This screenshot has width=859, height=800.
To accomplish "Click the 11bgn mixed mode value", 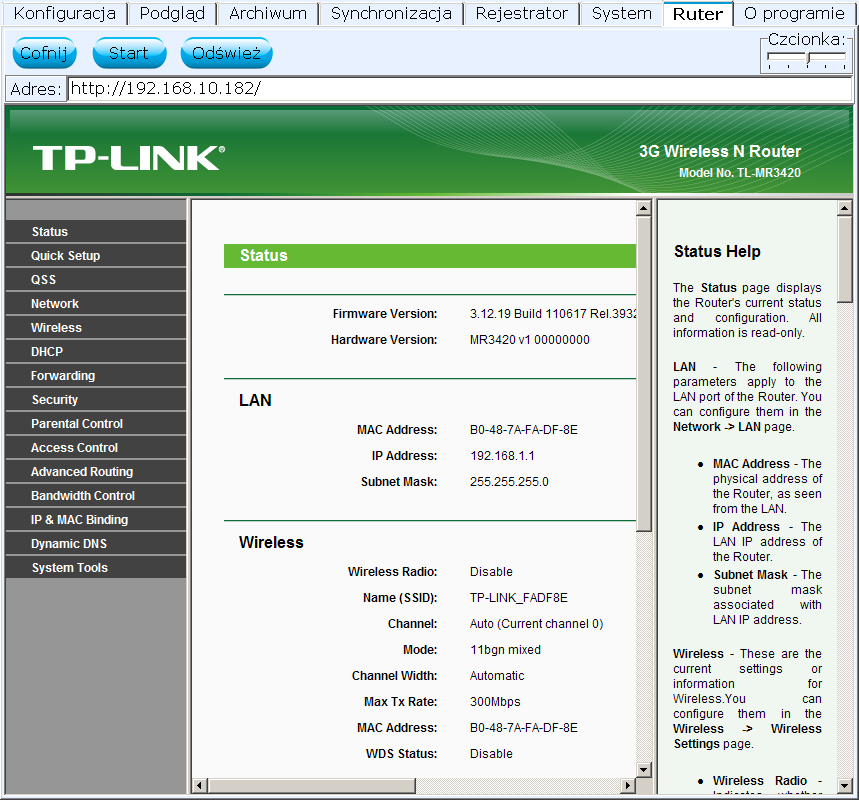I will click(x=505, y=650).
